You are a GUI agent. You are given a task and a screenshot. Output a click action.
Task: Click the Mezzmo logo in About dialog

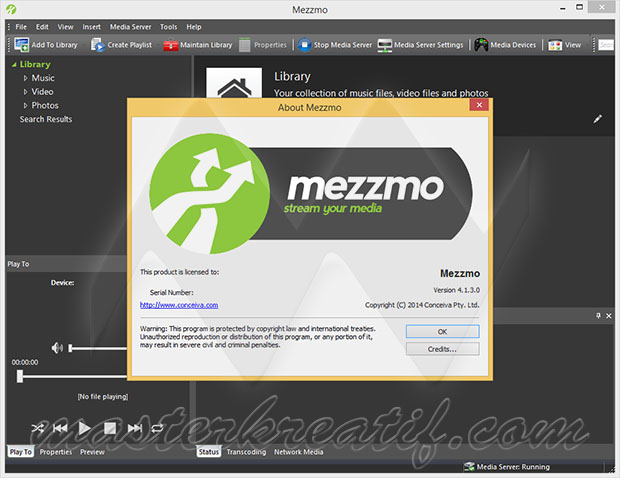311,194
